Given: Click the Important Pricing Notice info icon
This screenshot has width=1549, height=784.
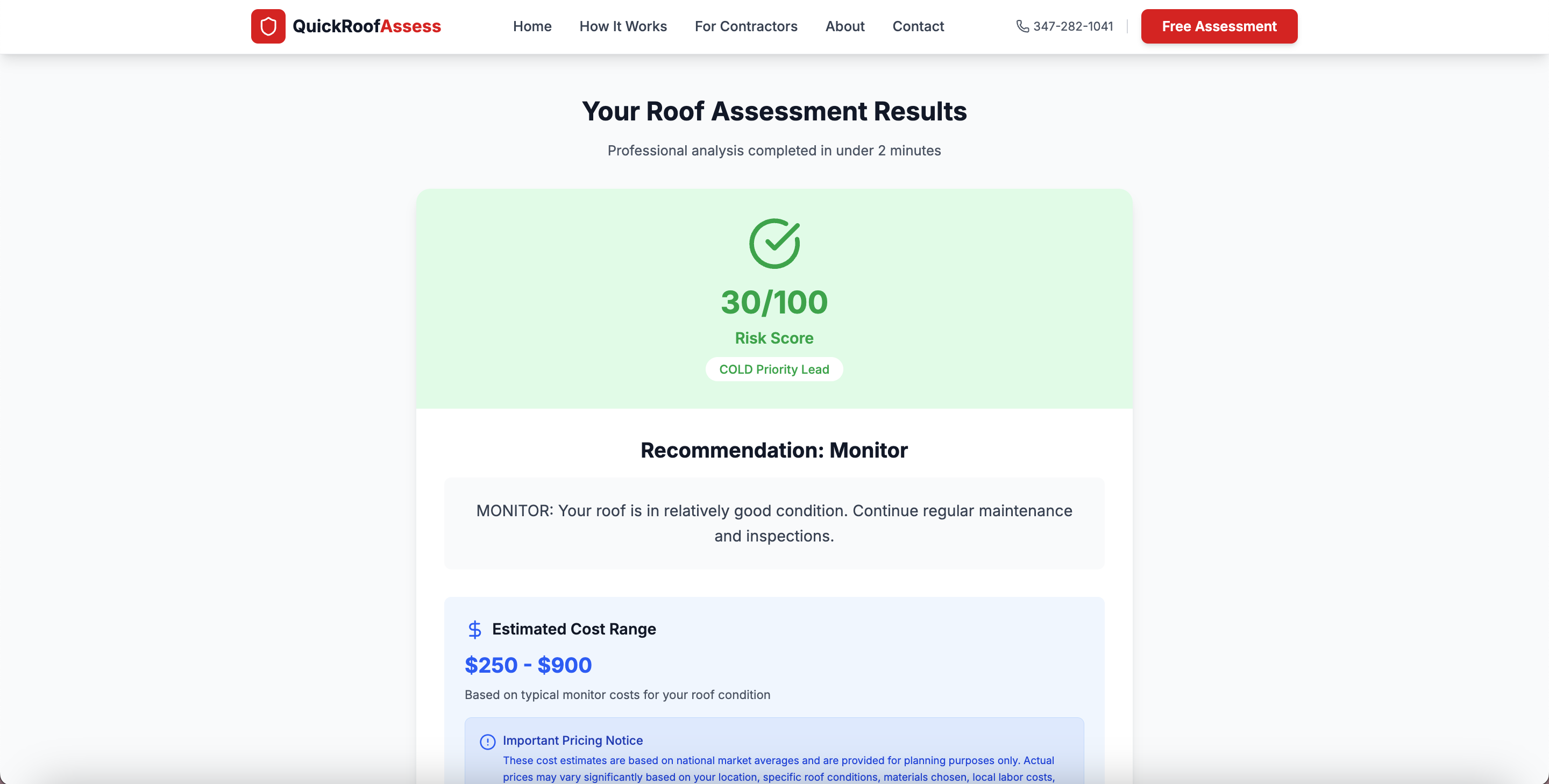Looking at the screenshot, I should pos(487,742).
